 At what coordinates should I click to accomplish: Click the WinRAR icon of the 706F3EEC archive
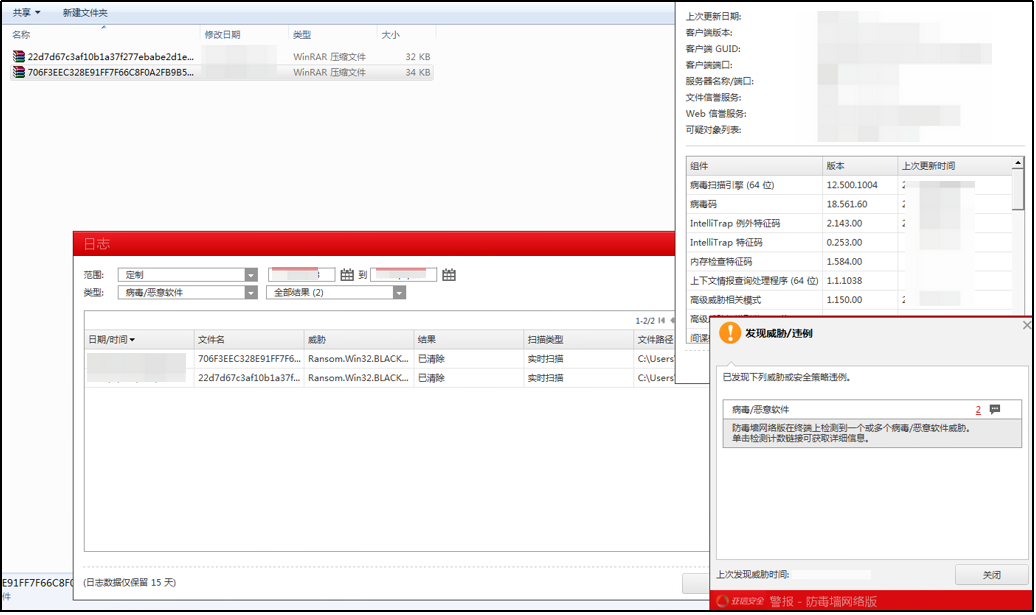pos(19,72)
